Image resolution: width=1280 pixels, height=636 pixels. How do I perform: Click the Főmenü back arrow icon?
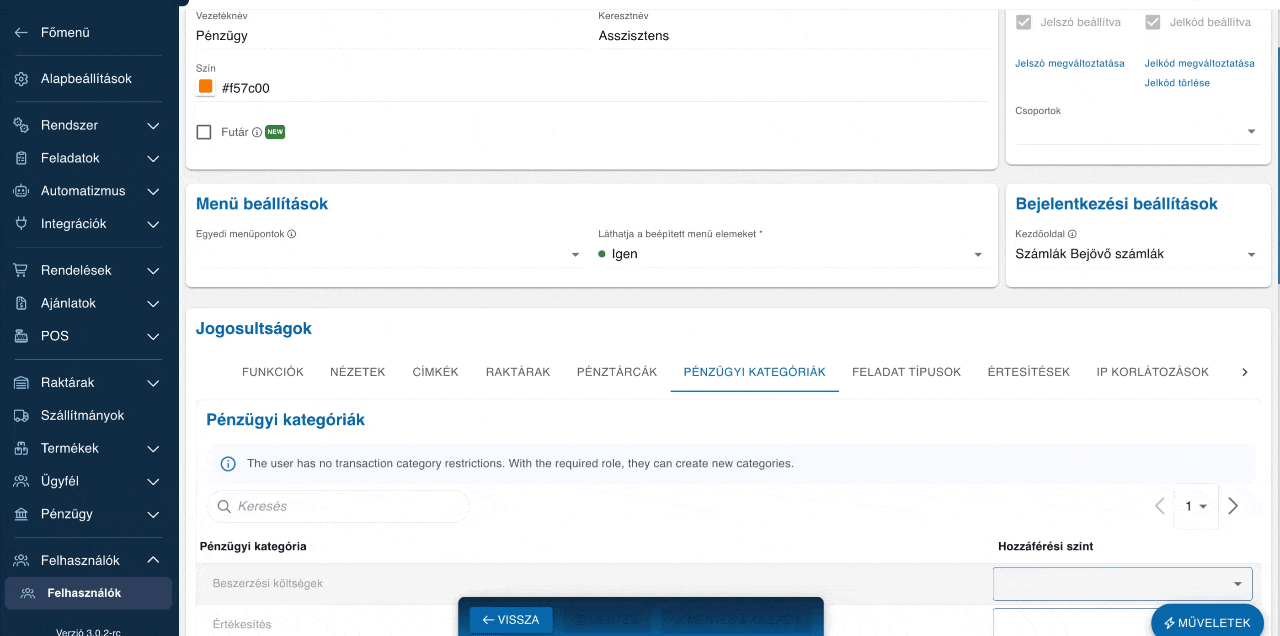21,33
